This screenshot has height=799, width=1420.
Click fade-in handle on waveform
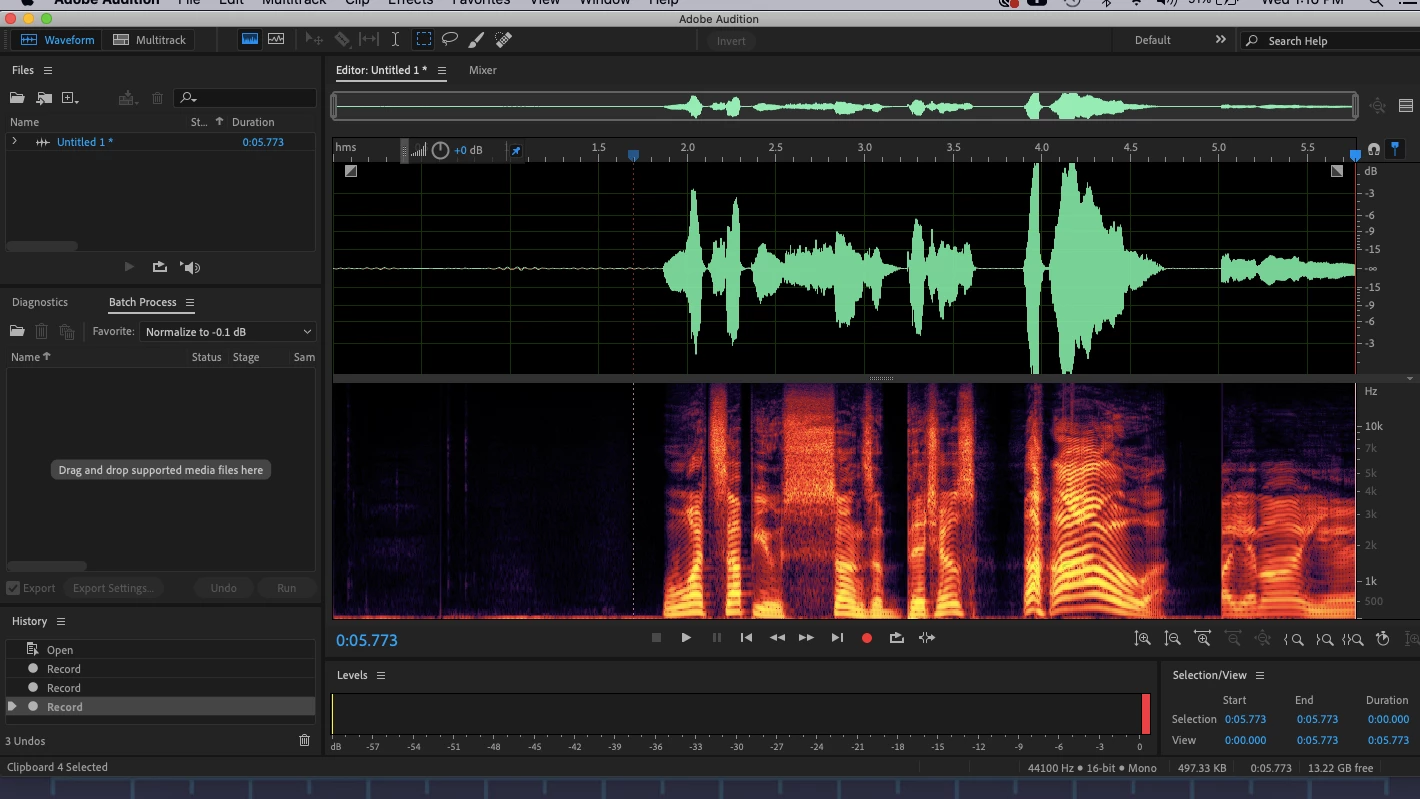point(351,171)
